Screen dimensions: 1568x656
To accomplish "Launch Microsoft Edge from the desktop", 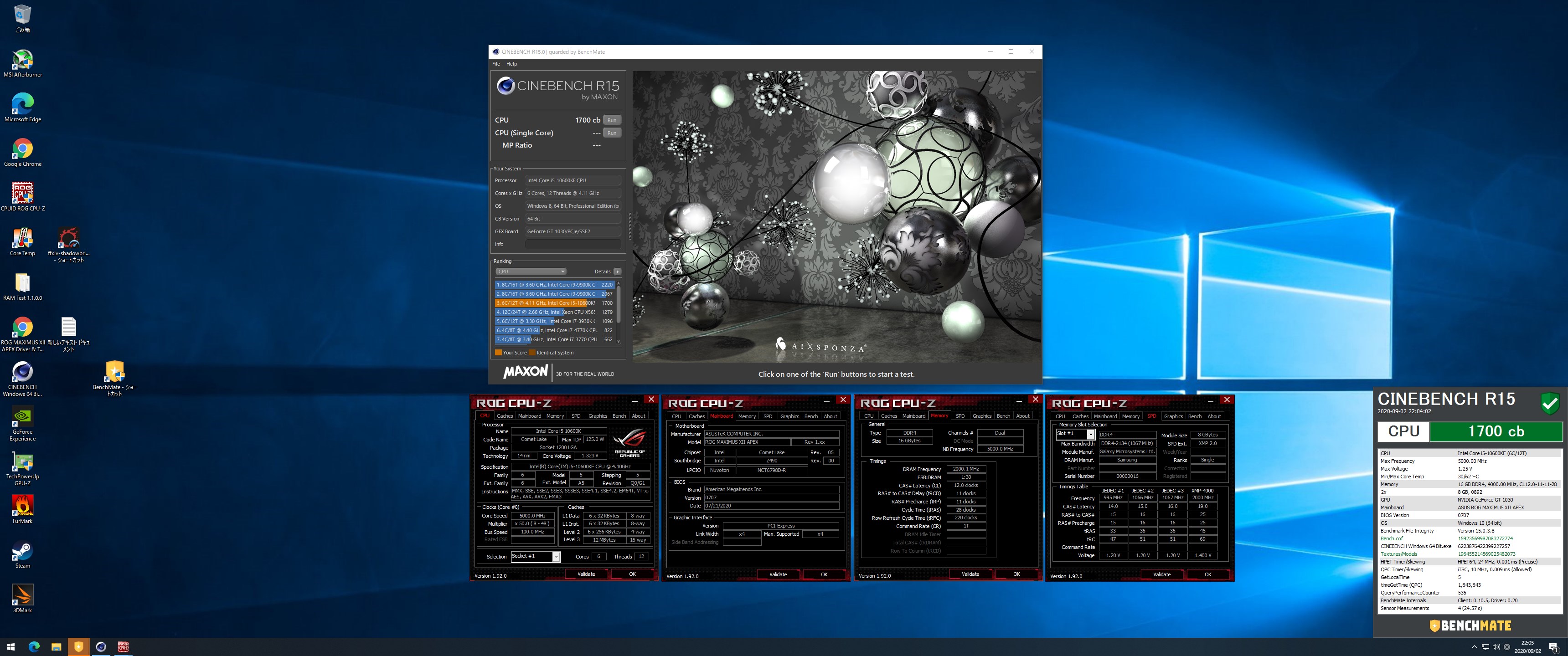I will pyautogui.click(x=22, y=108).
